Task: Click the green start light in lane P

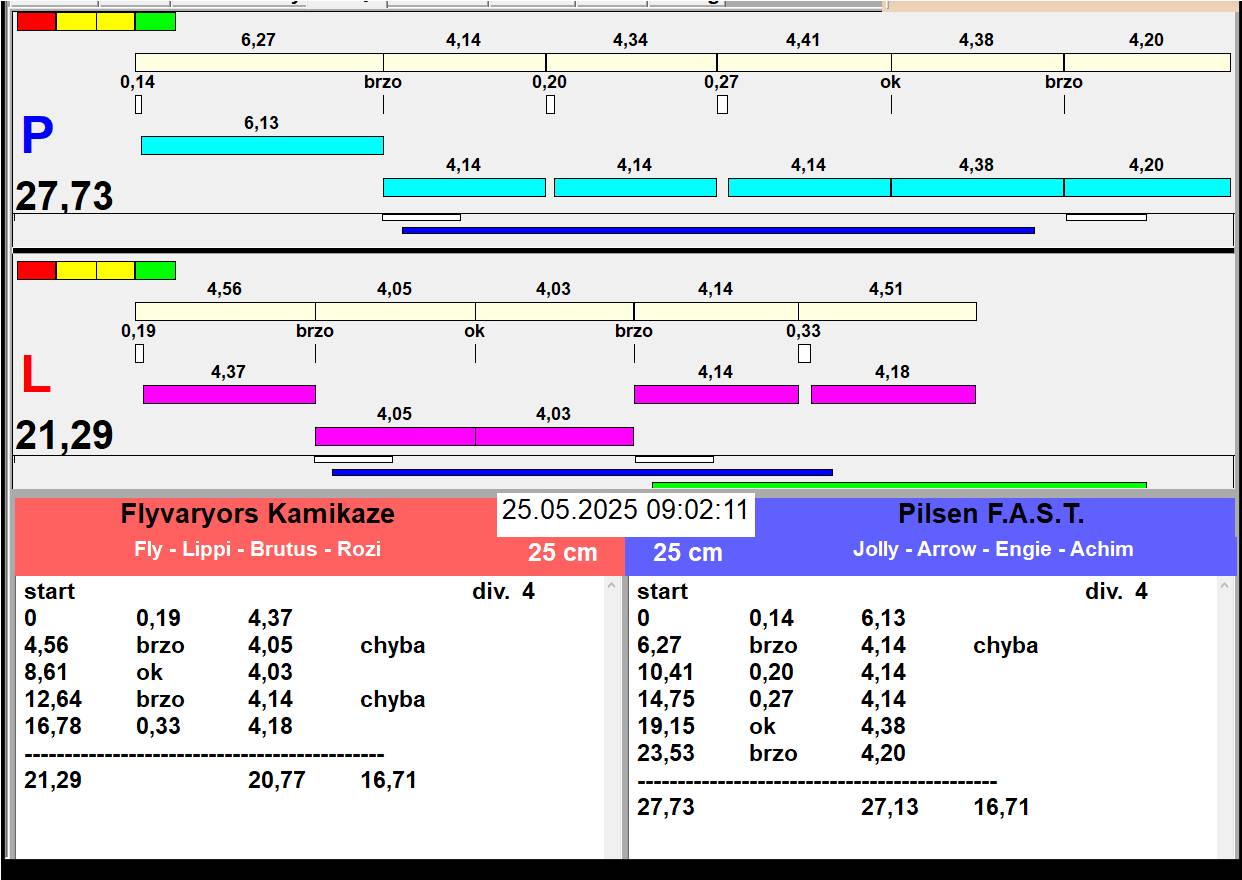Action: [155, 21]
